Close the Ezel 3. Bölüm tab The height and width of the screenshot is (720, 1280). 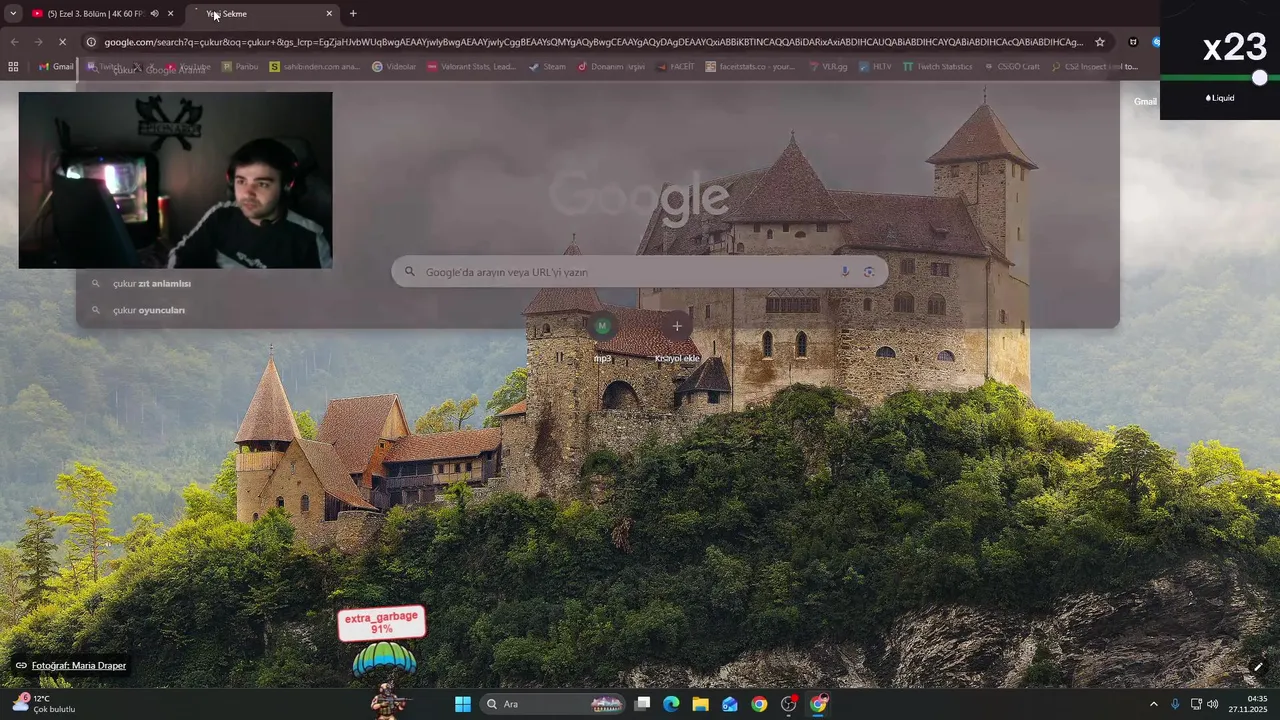tap(171, 14)
